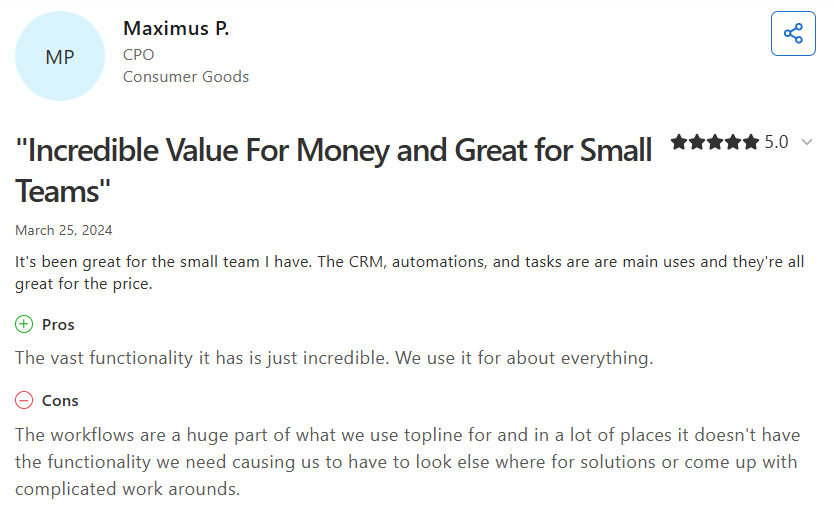
Task: Click the Cons section heading
Action: click(x=60, y=400)
